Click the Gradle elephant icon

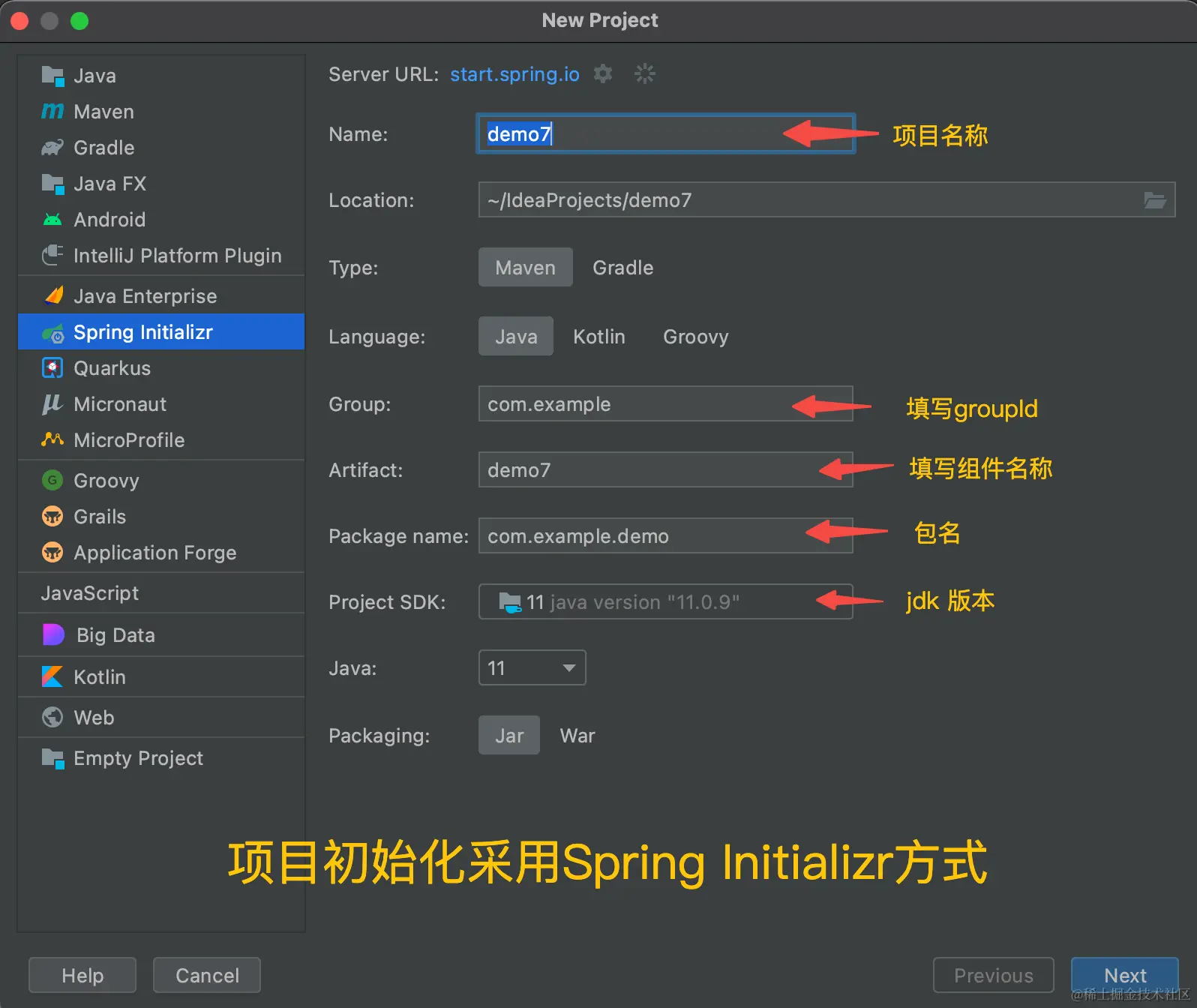(52, 148)
